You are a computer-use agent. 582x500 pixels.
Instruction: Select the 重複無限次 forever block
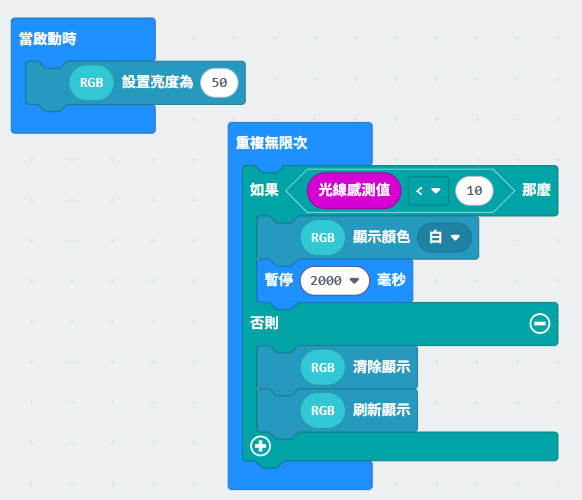click(x=272, y=143)
